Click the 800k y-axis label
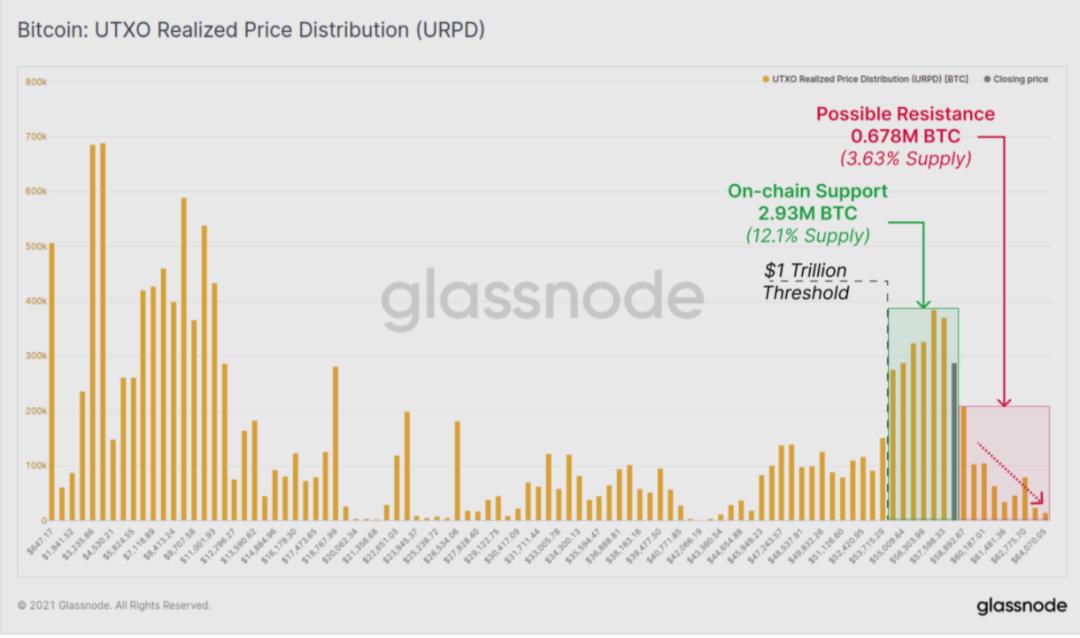Screen dimensions: 1080x638 coord(36,82)
